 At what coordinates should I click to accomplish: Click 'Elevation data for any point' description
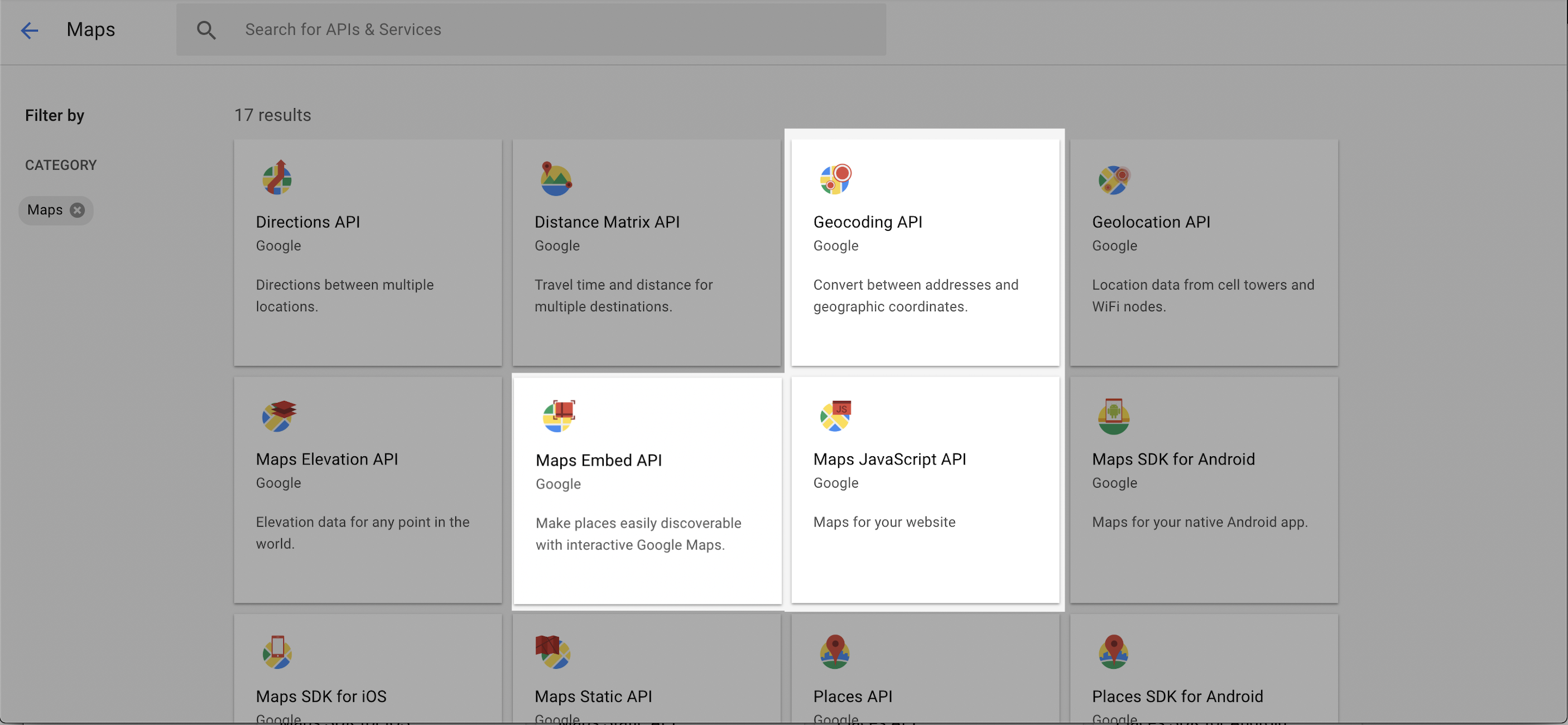(x=362, y=533)
